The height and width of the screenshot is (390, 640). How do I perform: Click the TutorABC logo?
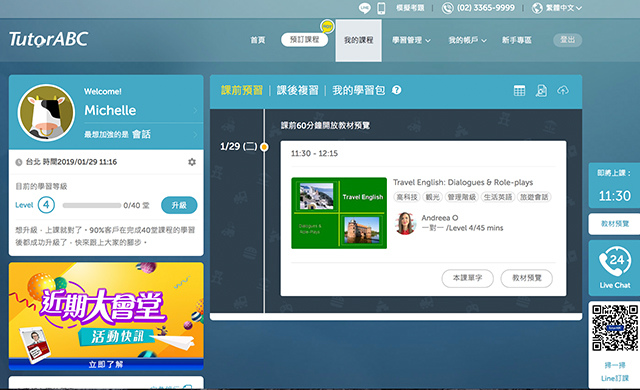click(x=49, y=39)
